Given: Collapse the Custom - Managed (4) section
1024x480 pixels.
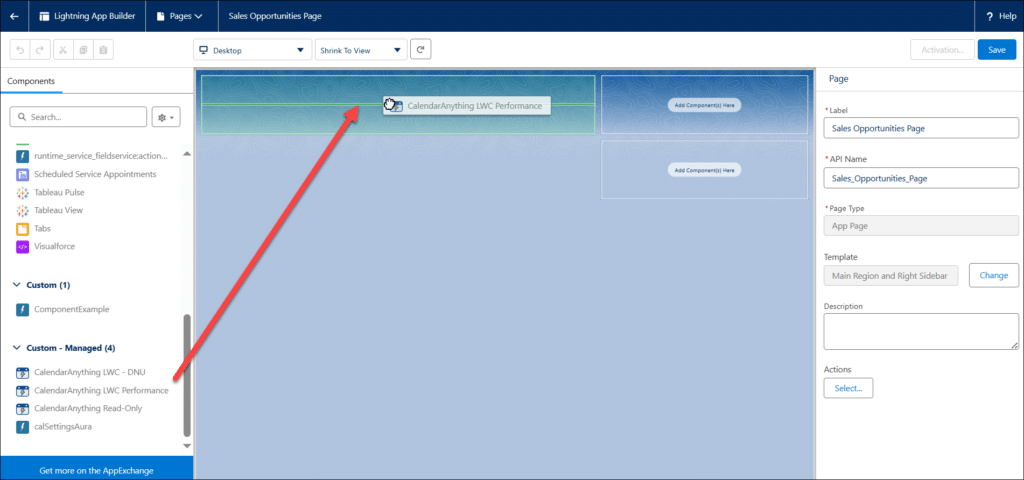Looking at the screenshot, I should pyautogui.click(x=18, y=348).
